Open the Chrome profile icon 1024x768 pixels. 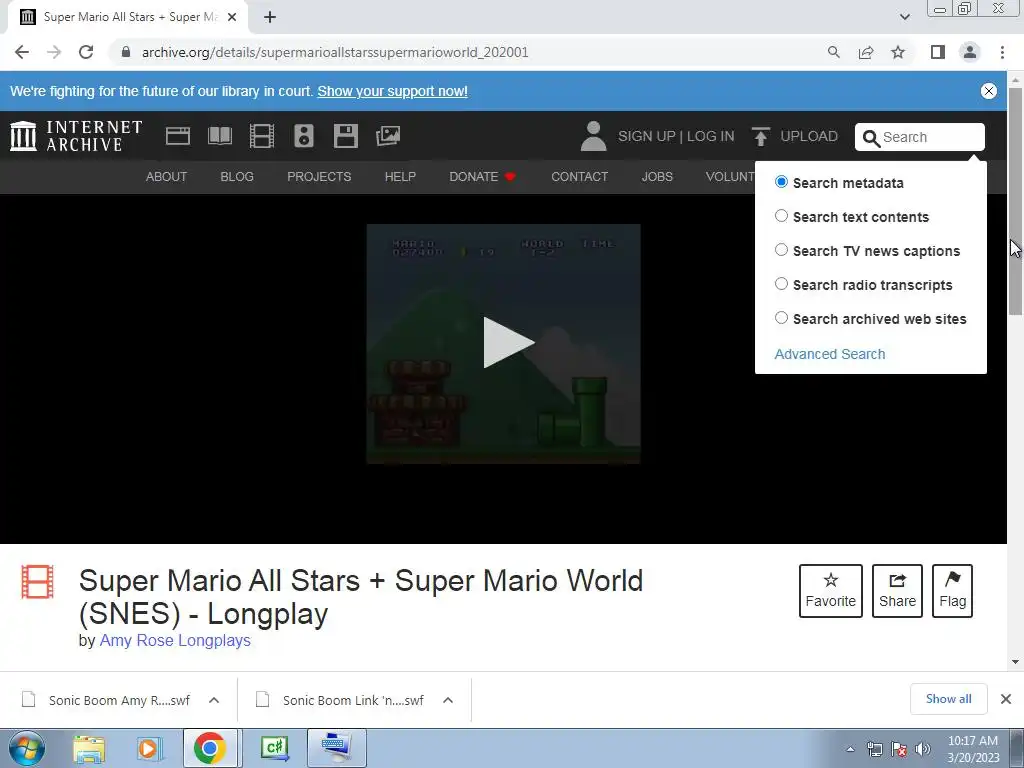point(970,52)
